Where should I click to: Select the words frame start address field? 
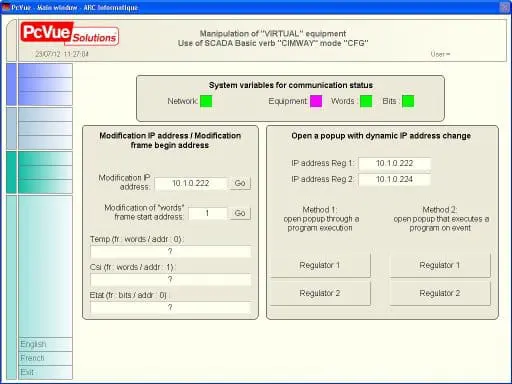[208, 213]
